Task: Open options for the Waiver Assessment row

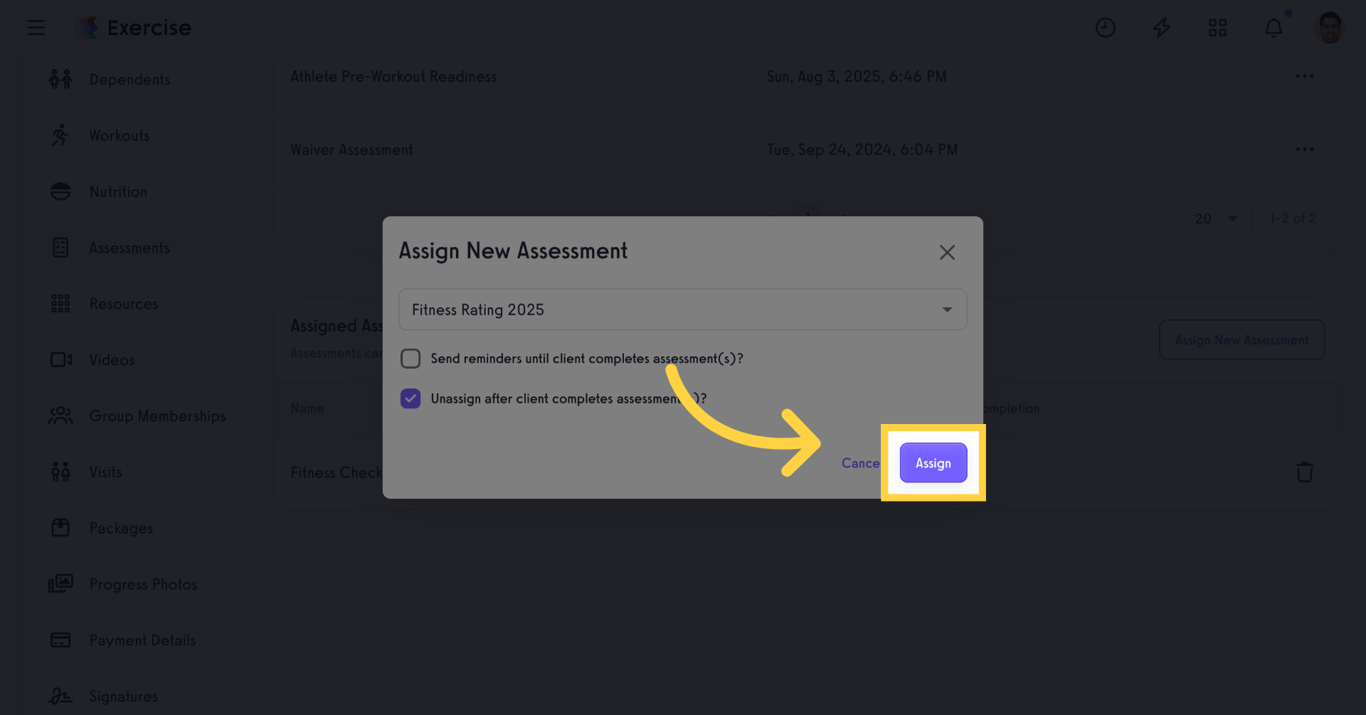Action: click(x=1304, y=149)
